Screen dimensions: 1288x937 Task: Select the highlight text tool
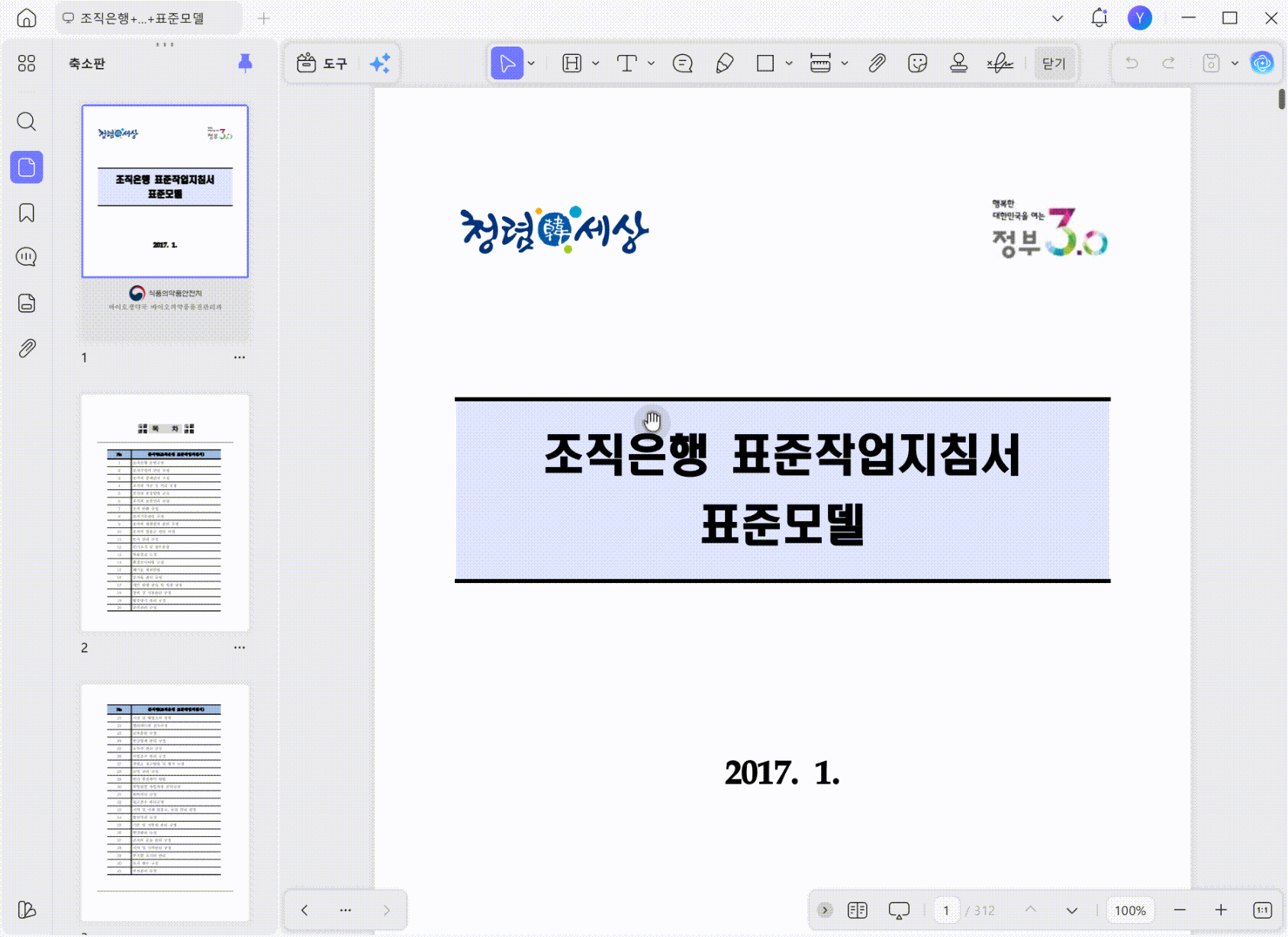click(572, 63)
